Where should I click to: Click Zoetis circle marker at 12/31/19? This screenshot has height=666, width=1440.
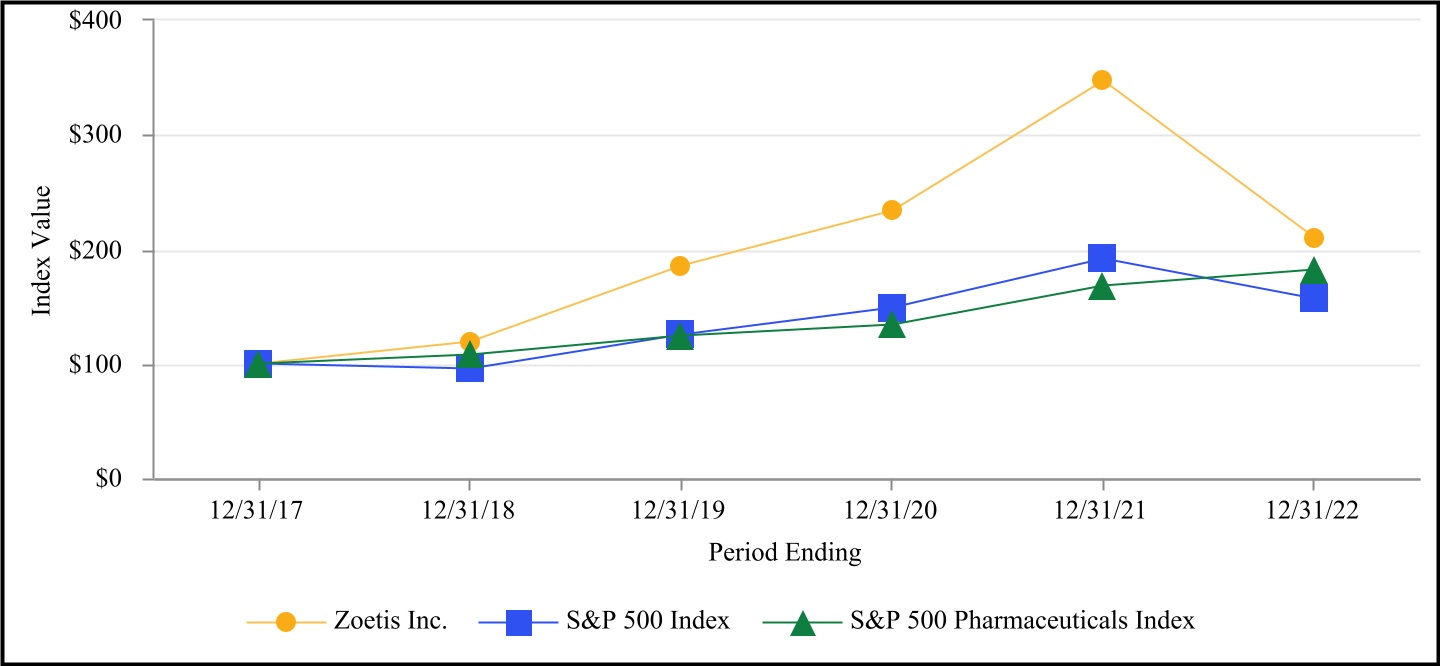coord(680,266)
